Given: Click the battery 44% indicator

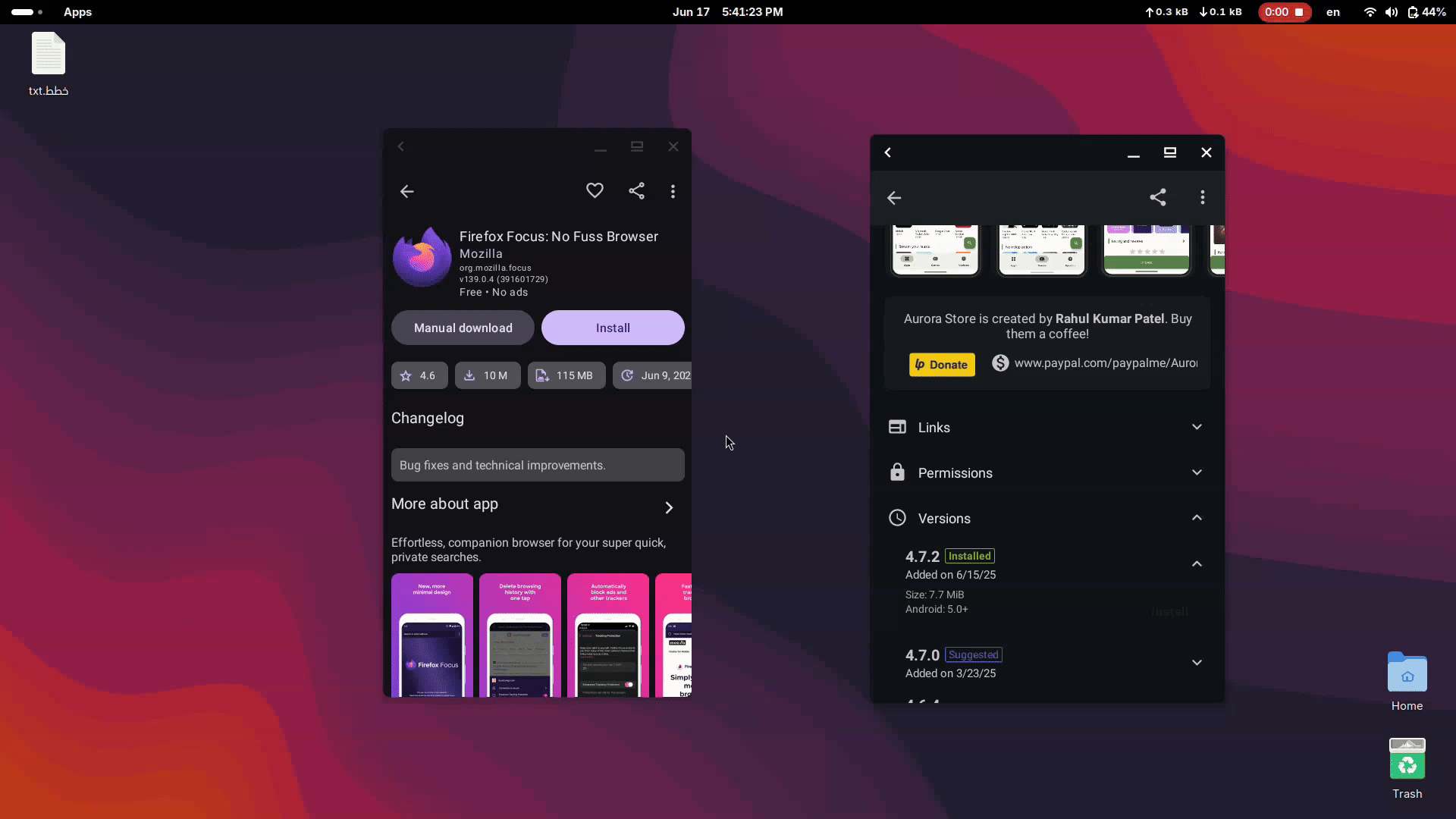Looking at the screenshot, I should coord(1426,12).
